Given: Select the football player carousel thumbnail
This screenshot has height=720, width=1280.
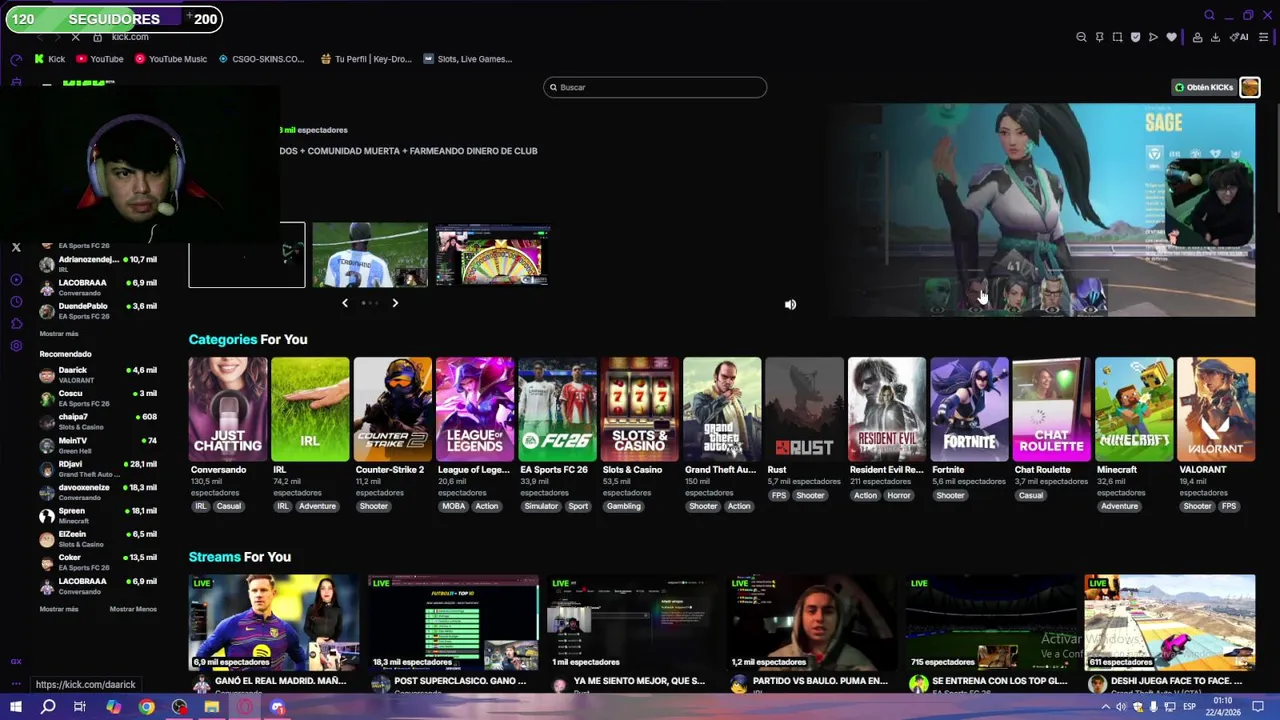Looking at the screenshot, I should click(x=370, y=255).
